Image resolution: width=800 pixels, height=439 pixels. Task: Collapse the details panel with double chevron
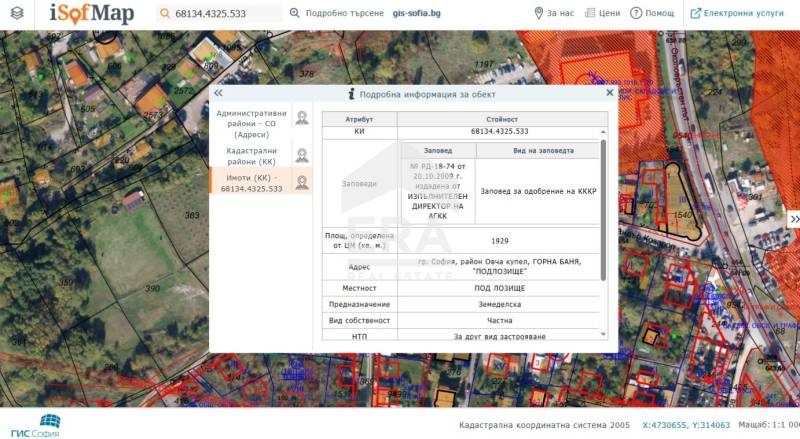[218, 93]
